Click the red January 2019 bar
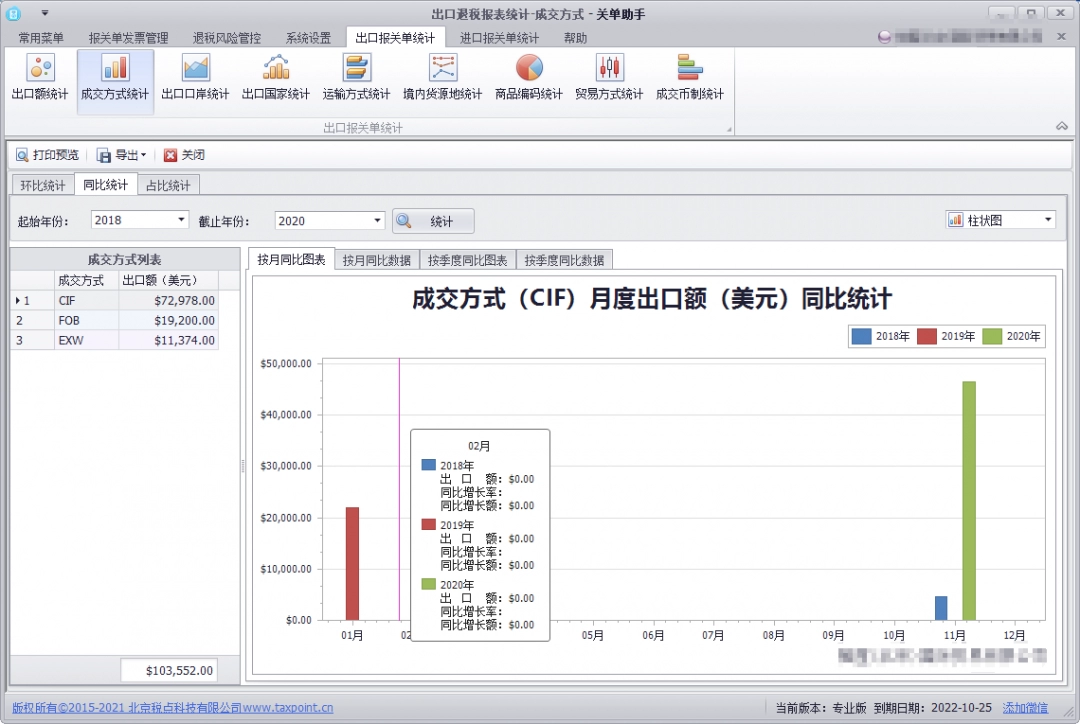Viewport: 1080px width, 724px height. point(352,563)
